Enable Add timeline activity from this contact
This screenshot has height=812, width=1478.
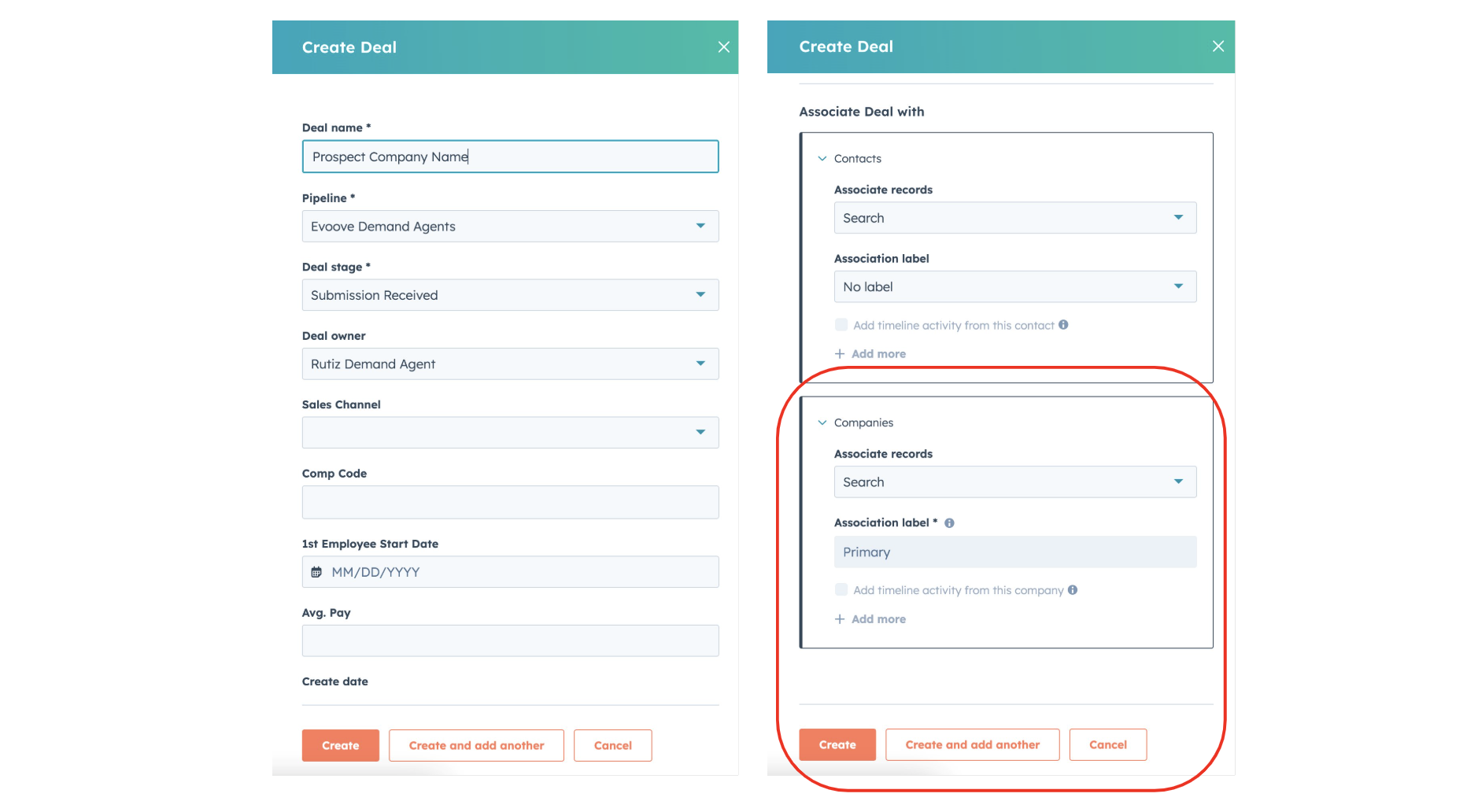click(841, 325)
